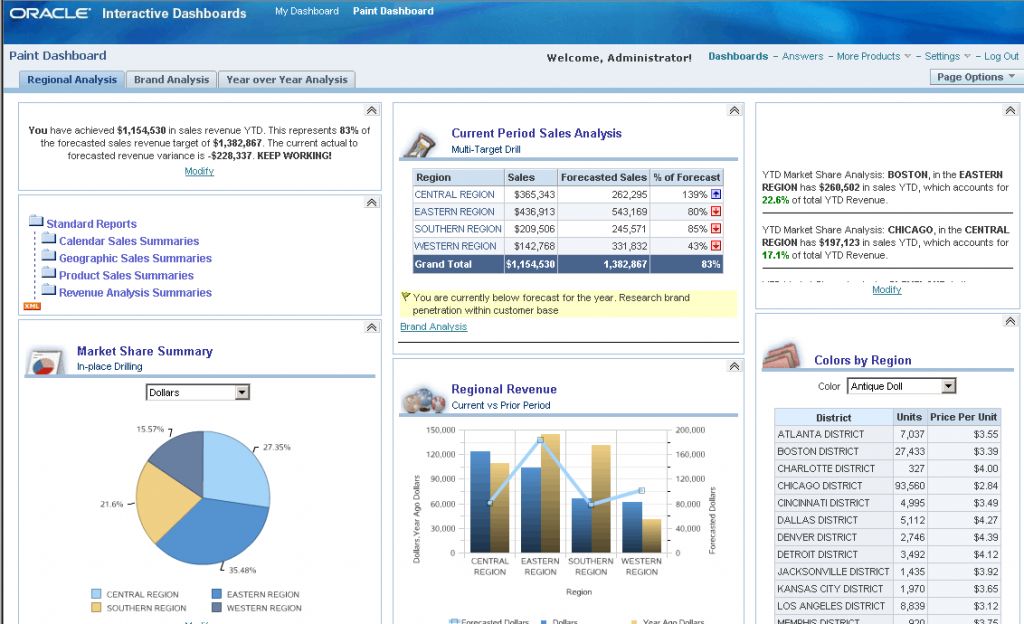The width and height of the screenshot is (1024, 624).
Task: Click the Western Region bars in revenue chart
Action: point(641,527)
